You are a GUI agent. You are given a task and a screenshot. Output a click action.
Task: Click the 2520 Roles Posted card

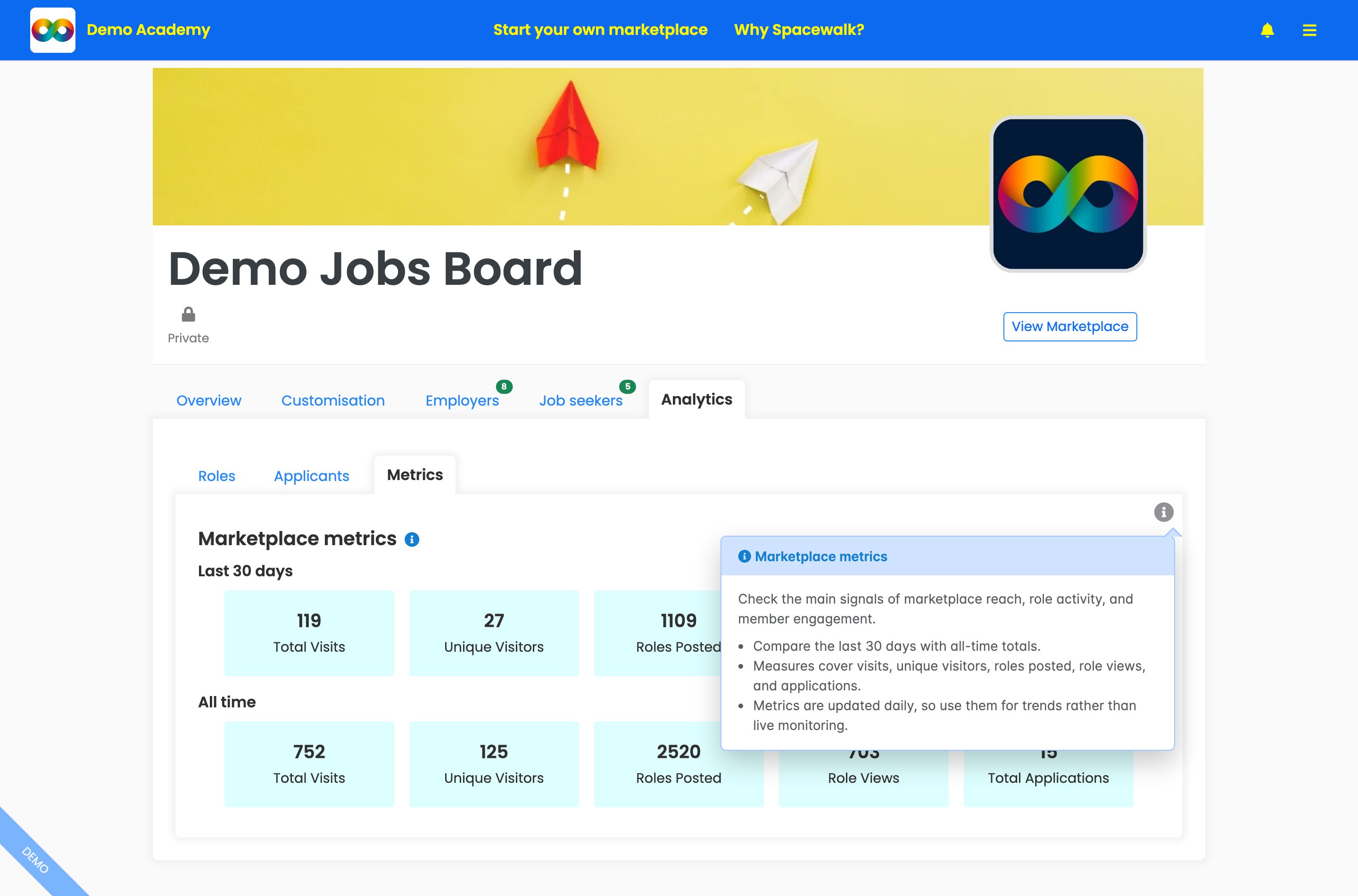click(679, 764)
